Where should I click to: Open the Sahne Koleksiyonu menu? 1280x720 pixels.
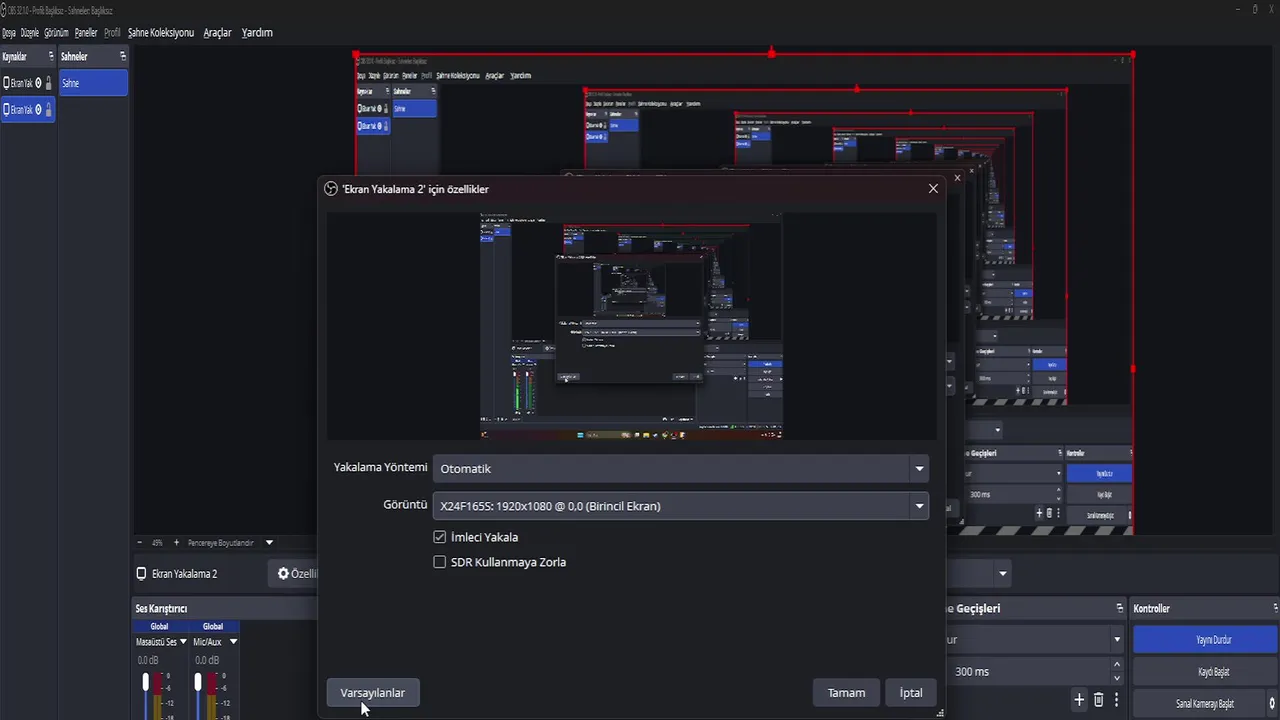pos(161,33)
